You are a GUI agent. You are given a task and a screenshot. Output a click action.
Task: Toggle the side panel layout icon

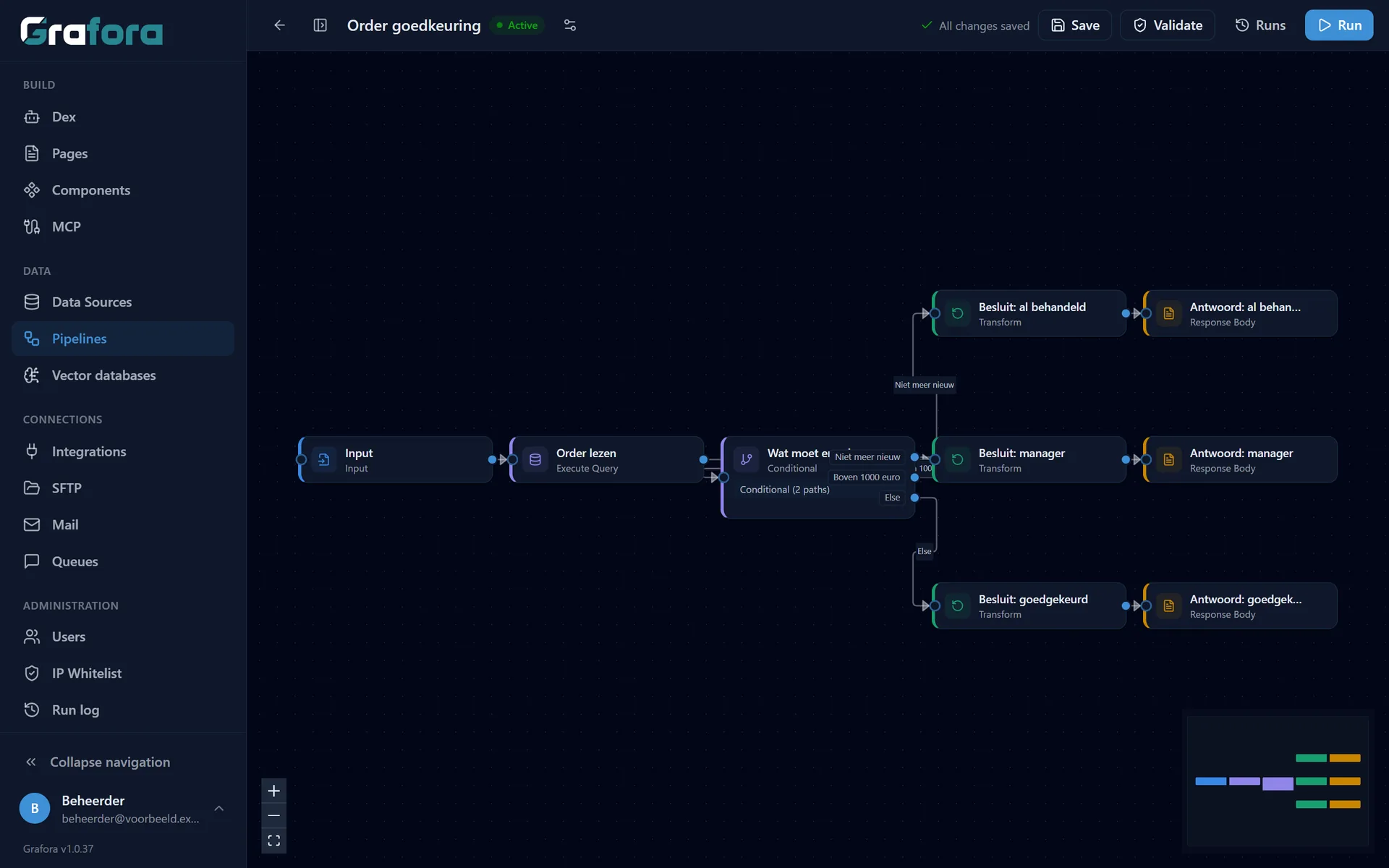point(320,25)
